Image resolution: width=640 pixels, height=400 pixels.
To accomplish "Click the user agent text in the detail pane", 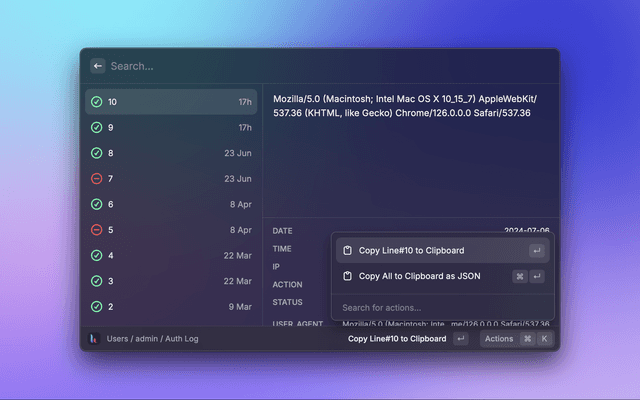I will (402, 106).
